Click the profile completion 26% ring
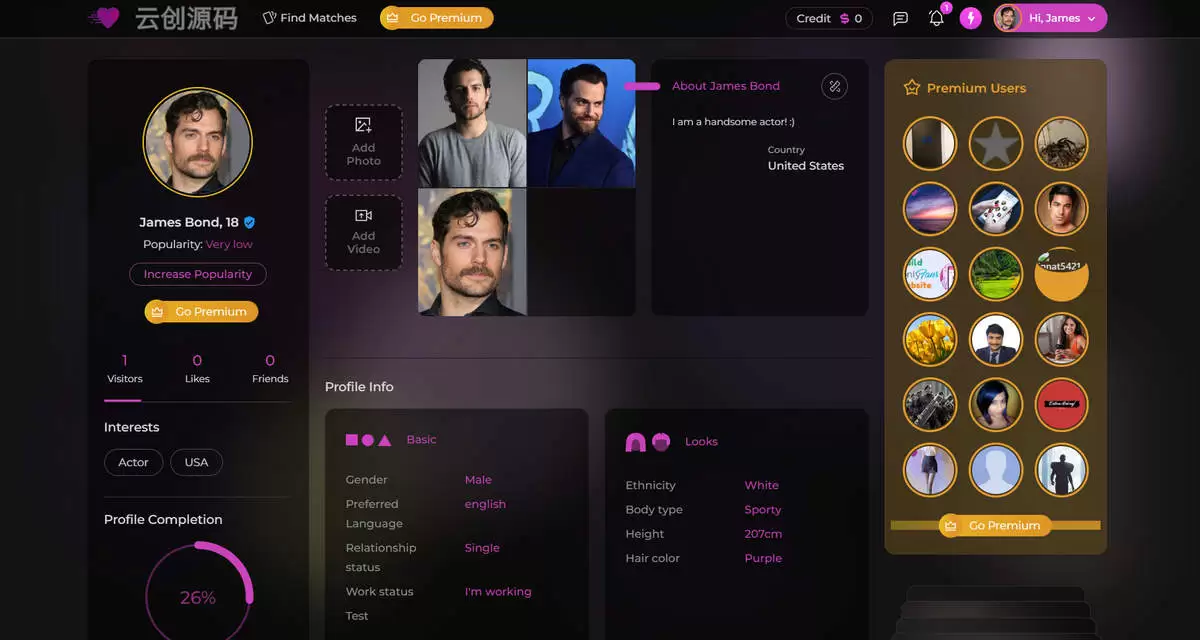1200x640 pixels. [198, 596]
